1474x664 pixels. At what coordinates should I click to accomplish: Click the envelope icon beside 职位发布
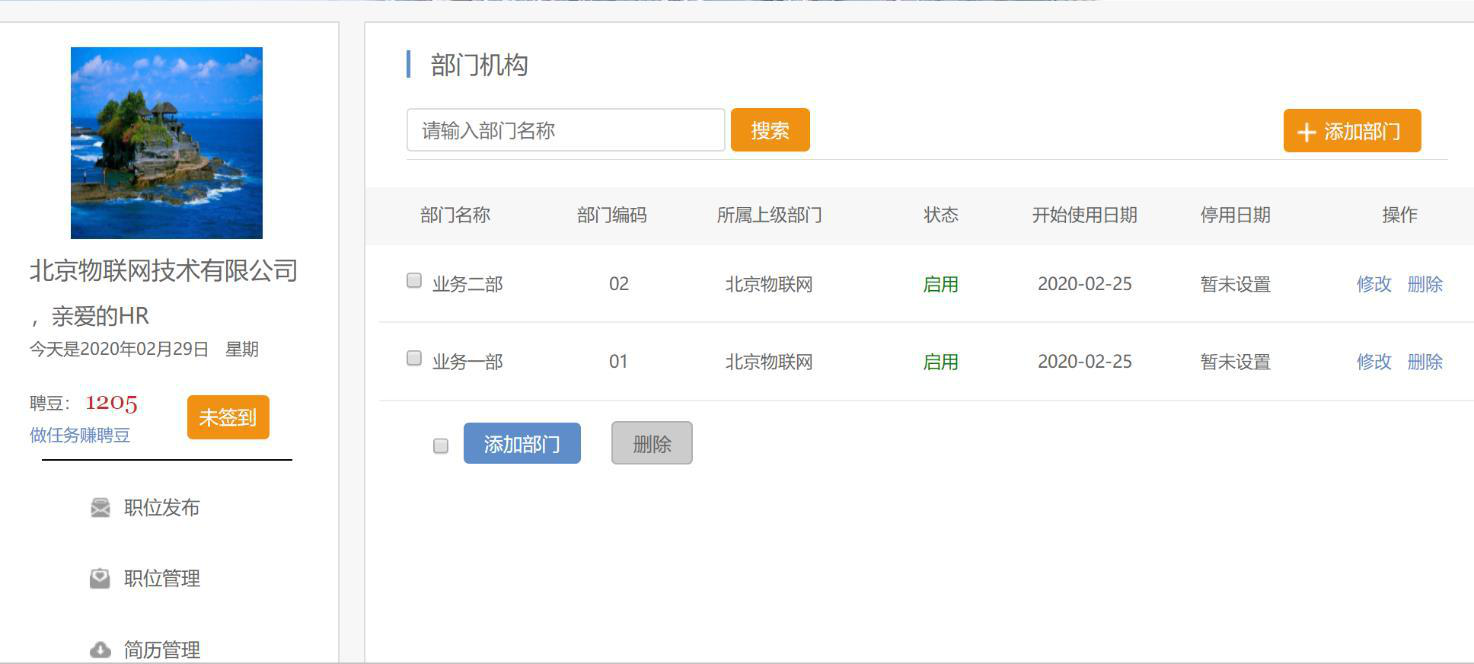tap(100, 508)
